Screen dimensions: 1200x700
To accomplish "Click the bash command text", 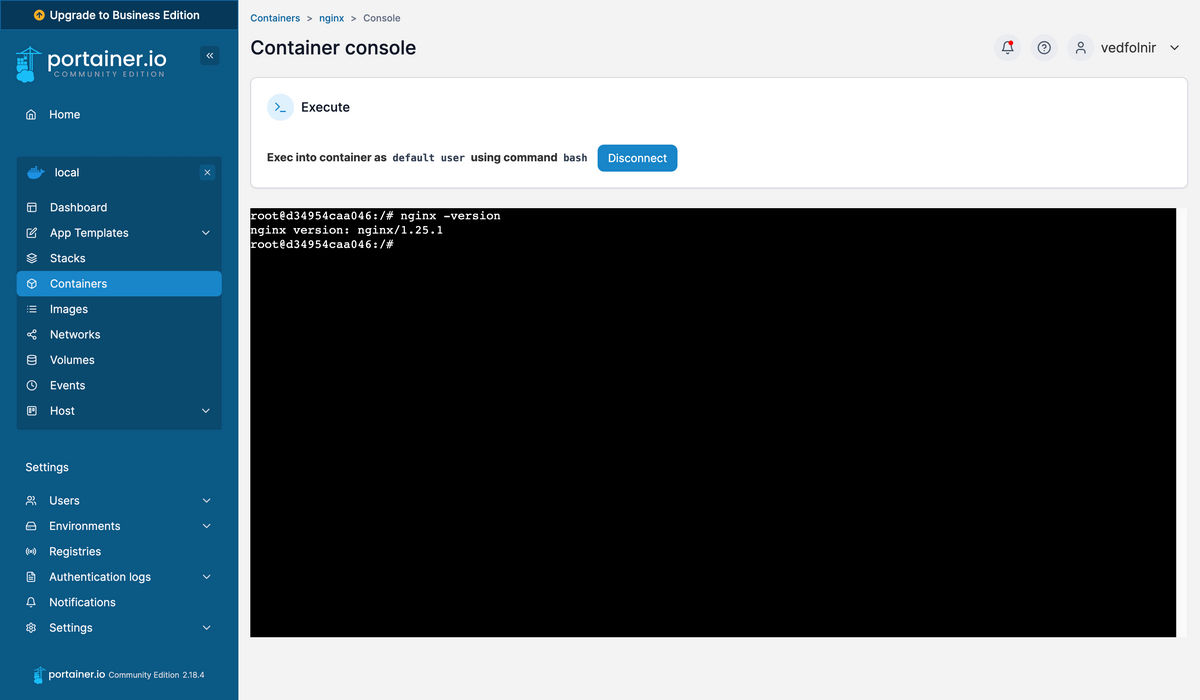I will pyautogui.click(x=575, y=158).
